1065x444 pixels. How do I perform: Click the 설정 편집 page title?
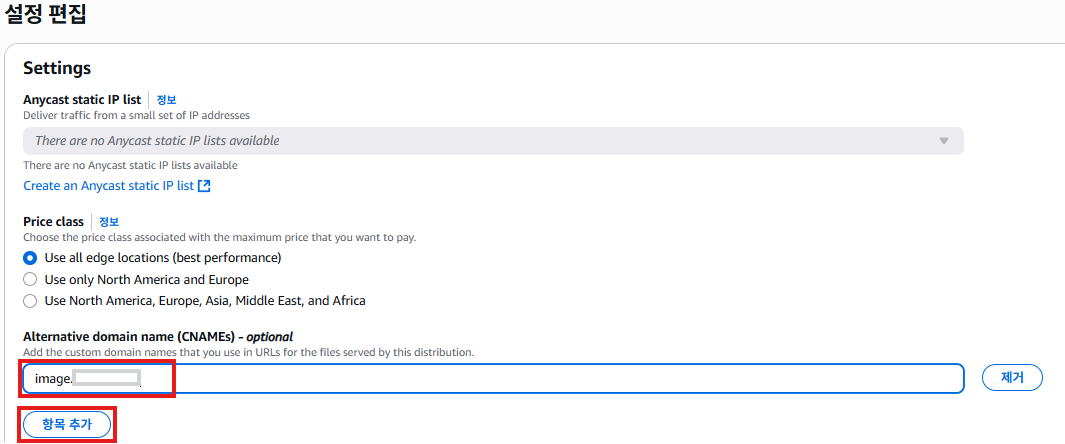45,14
